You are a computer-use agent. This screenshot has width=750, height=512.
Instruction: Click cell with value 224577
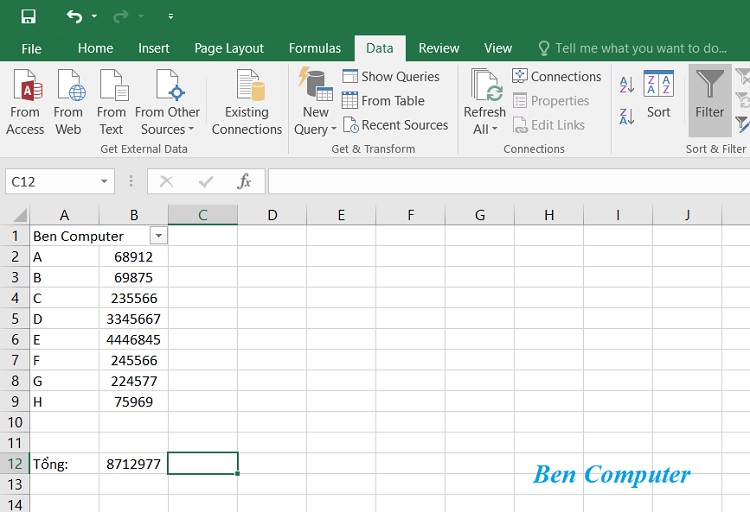pos(134,381)
